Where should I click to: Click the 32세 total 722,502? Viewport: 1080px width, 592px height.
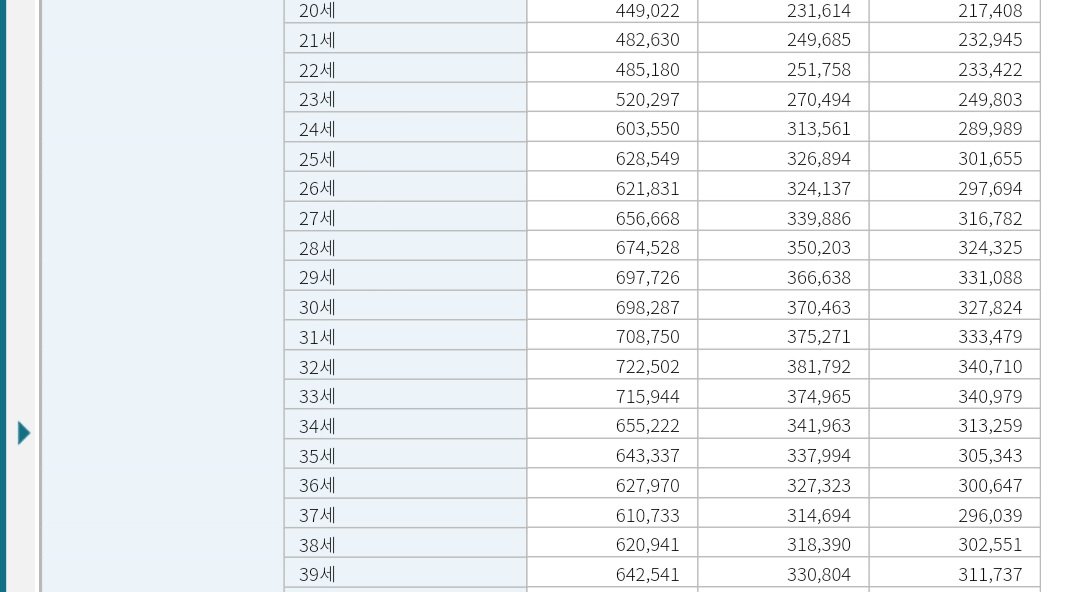[x=647, y=366]
